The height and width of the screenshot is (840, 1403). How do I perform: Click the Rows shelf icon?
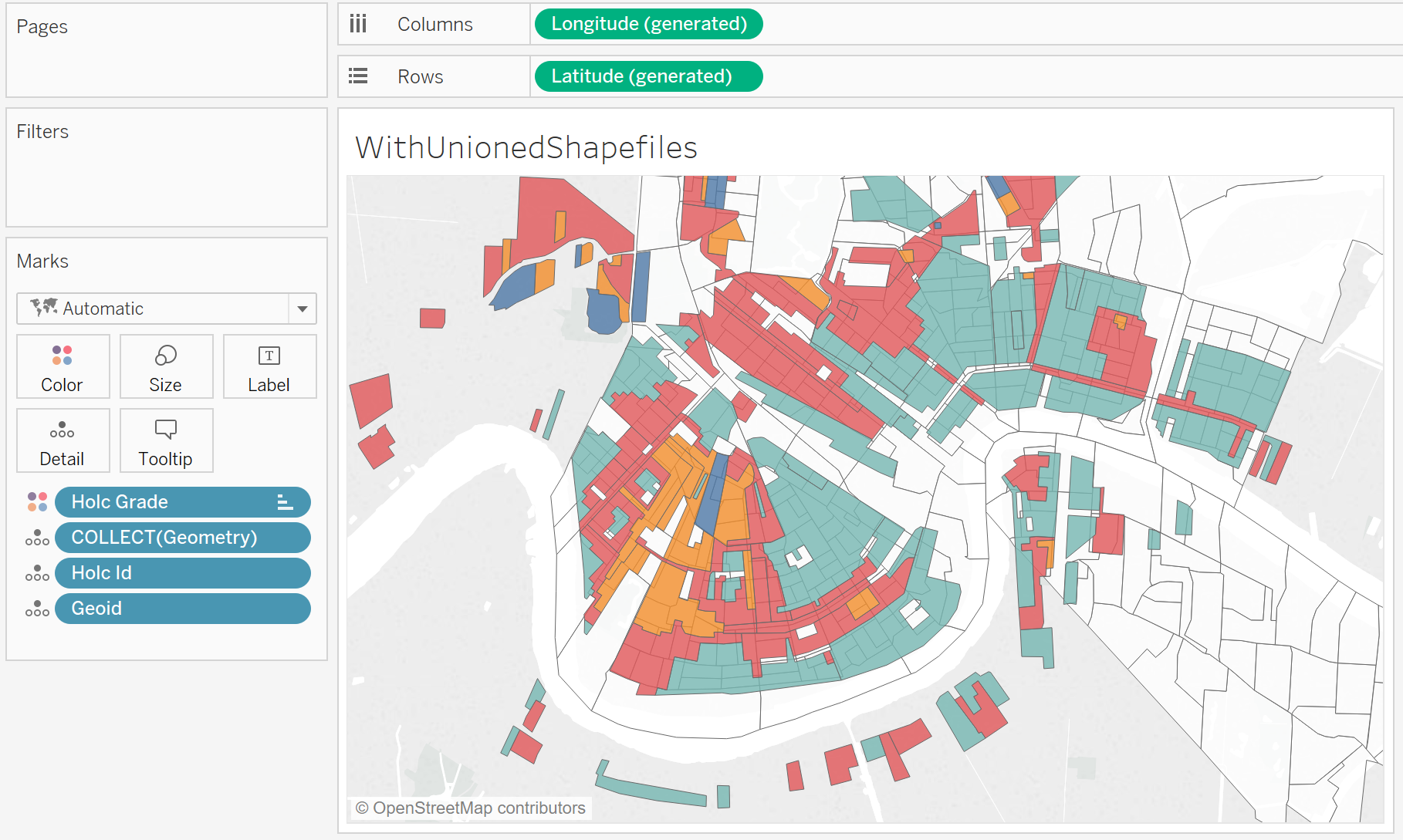pos(358,76)
